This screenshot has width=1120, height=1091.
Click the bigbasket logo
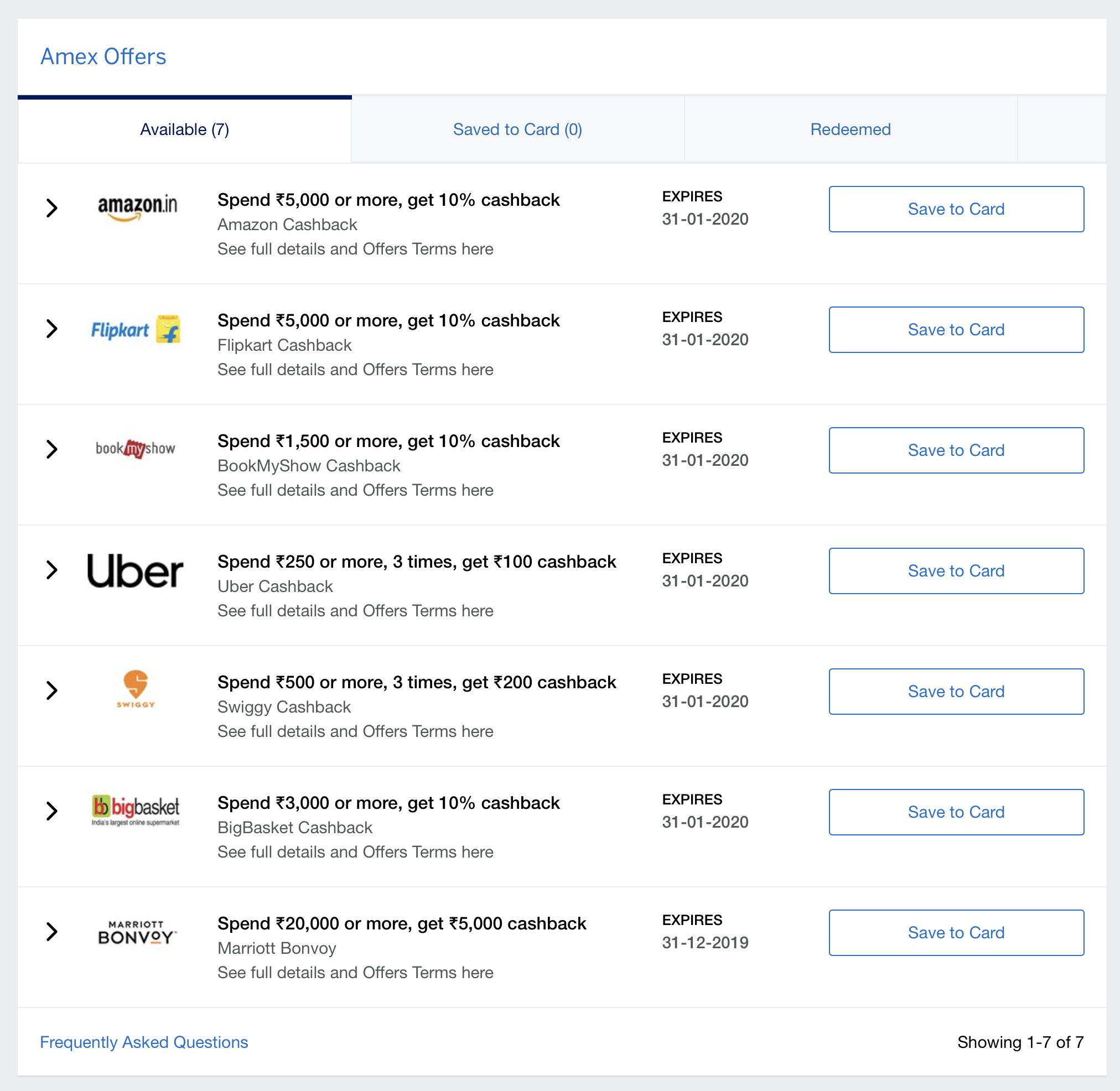[135, 810]
